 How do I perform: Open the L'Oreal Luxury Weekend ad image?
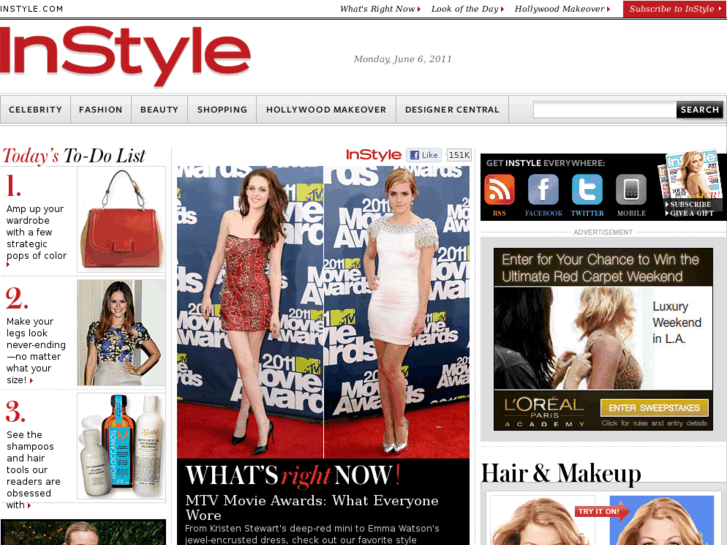[x=603, y=338]
